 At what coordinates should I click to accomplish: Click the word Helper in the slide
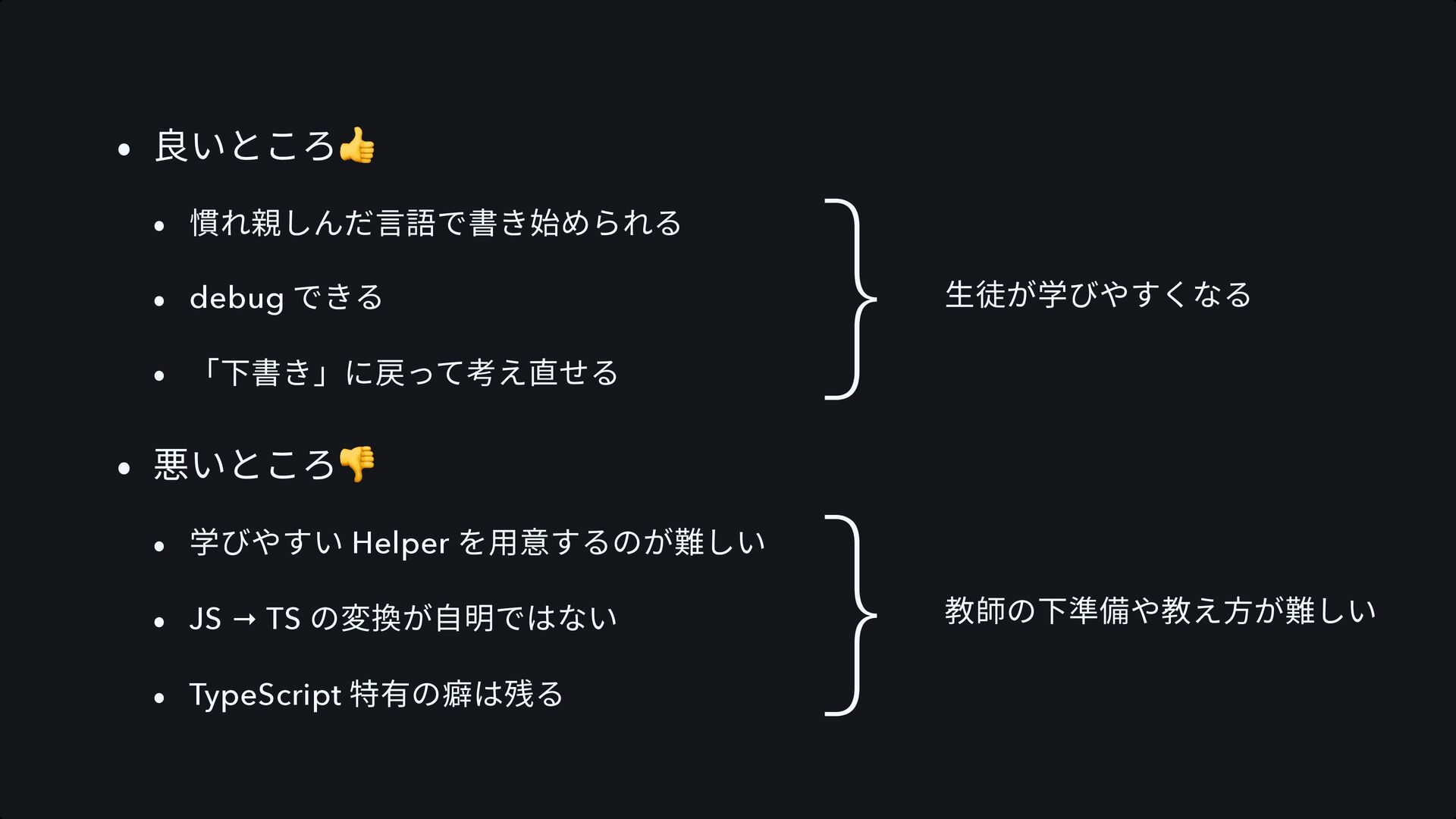click(x=400, y=544)
